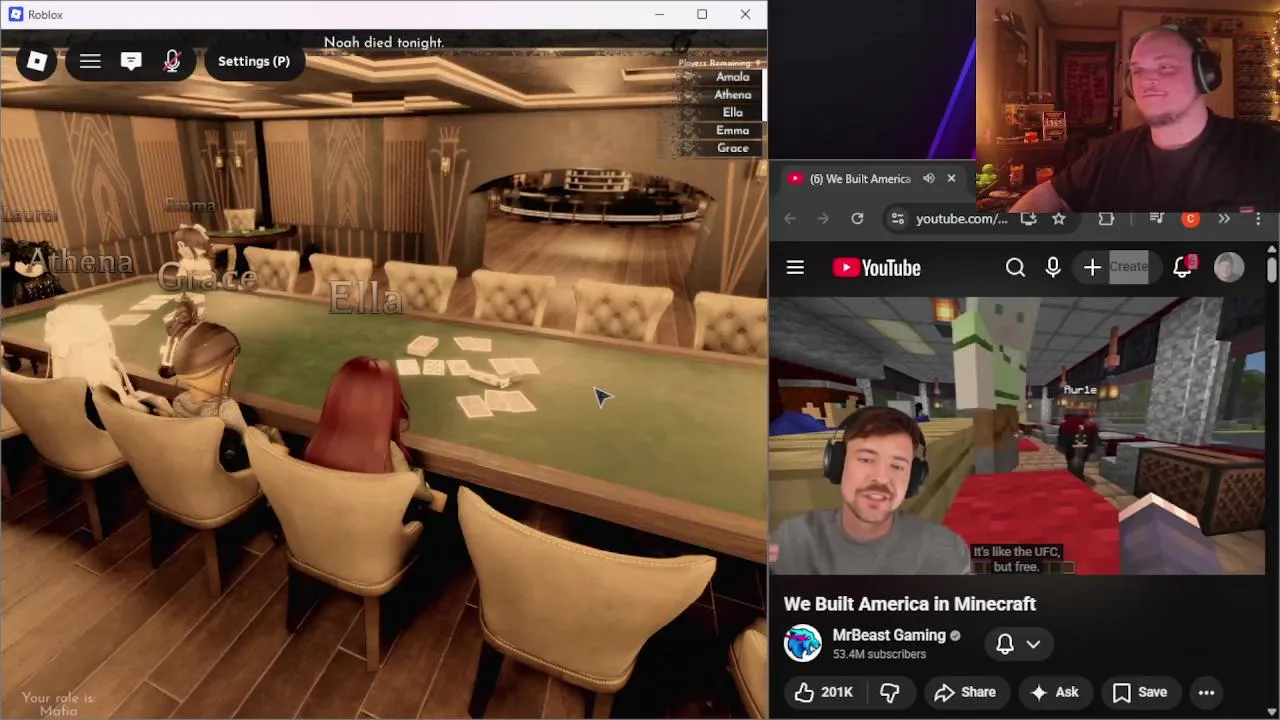Open the browser extensions puzzle icon
Screen dimensions: 1280x720
[1106, 219]
